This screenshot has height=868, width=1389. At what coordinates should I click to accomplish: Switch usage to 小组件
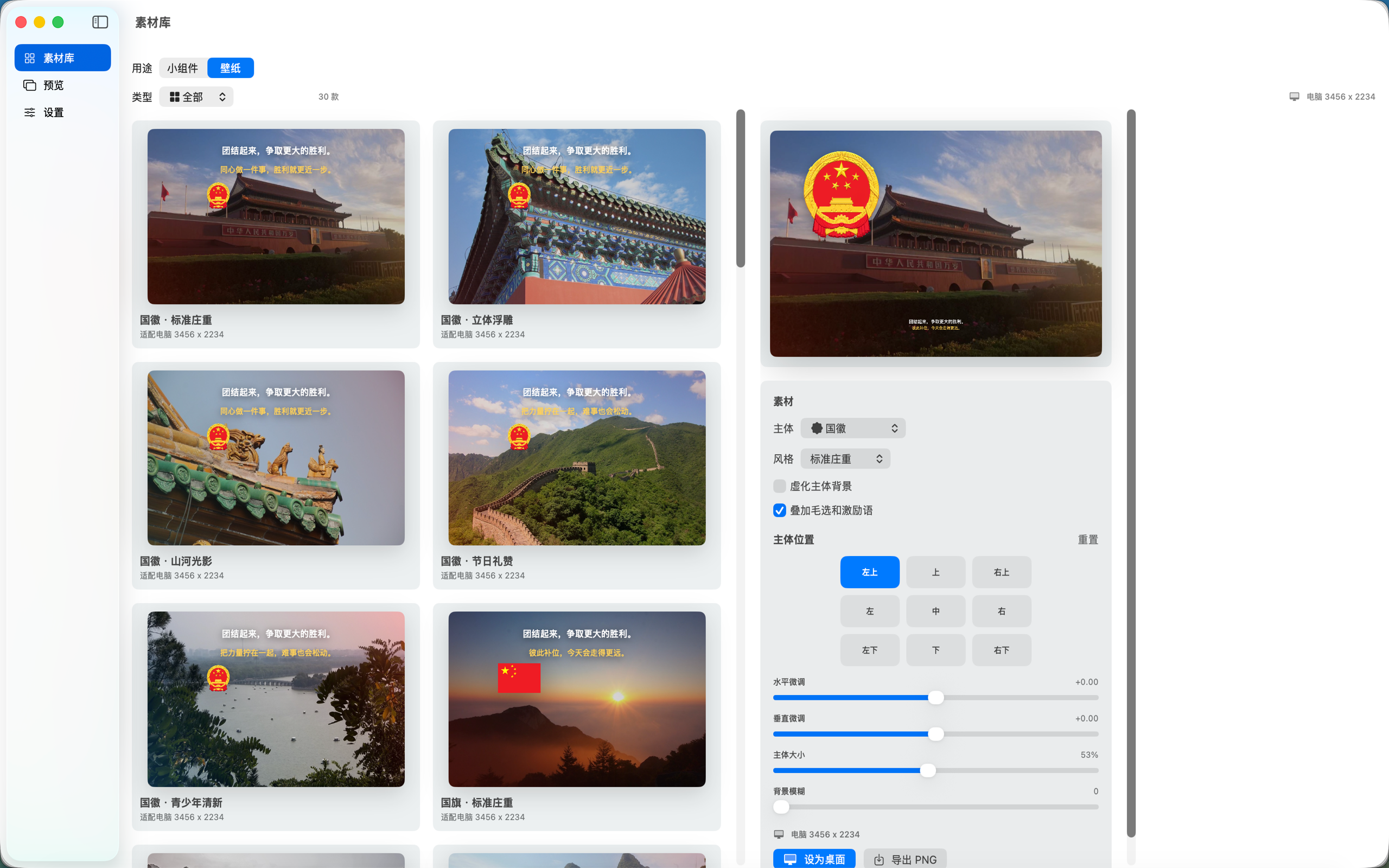click(182, 68)
